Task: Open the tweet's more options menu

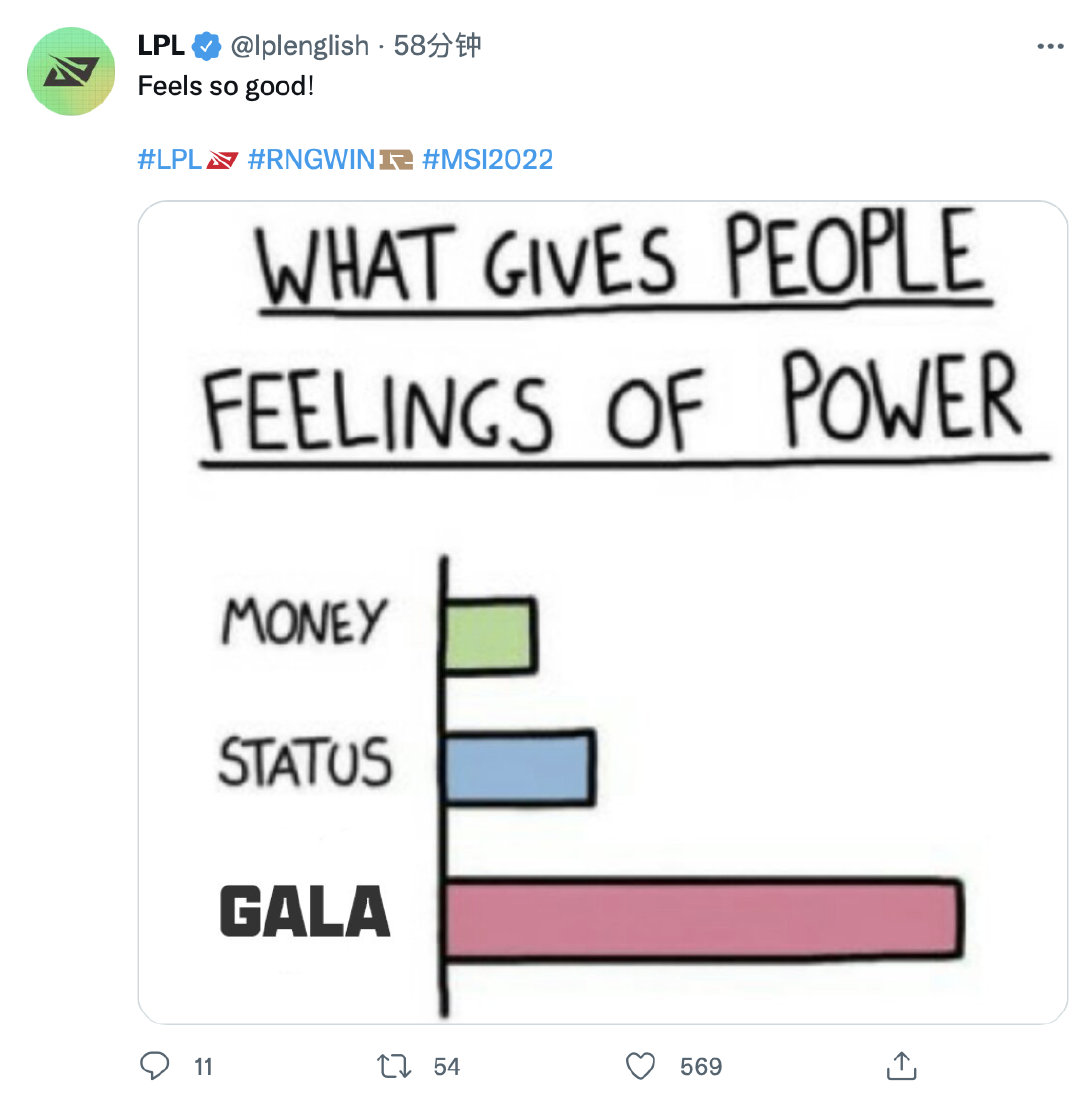Action: [1050, 46]
